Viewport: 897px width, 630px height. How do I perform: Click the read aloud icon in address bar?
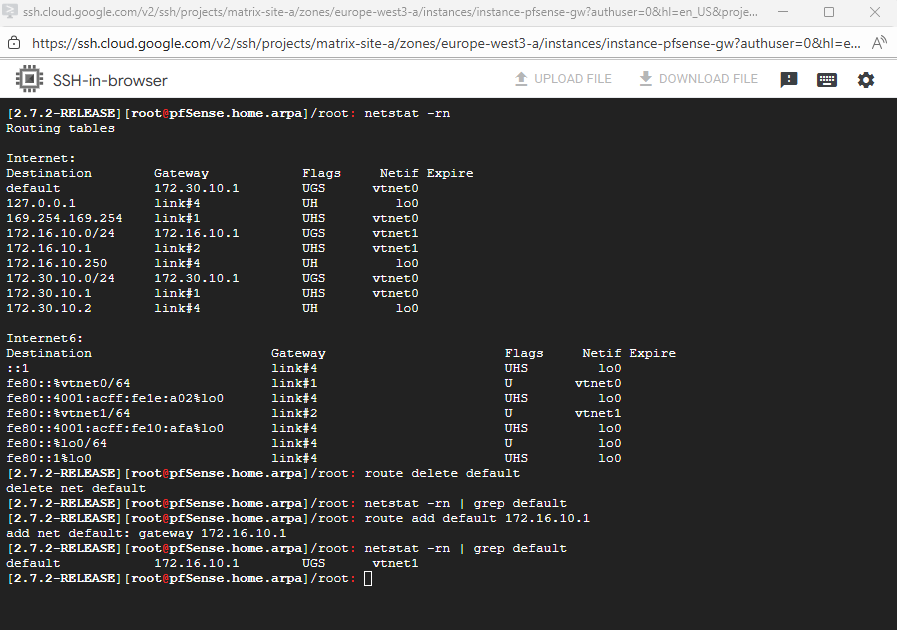point(879,43)
